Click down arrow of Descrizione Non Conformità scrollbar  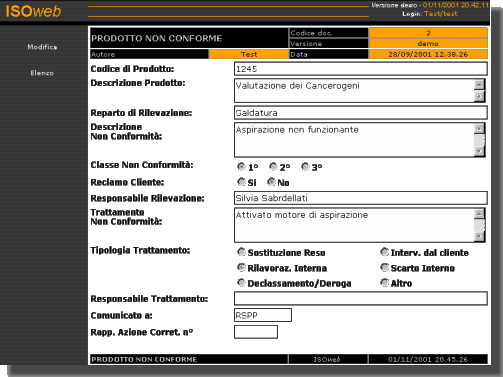click(x=479, y=151)
